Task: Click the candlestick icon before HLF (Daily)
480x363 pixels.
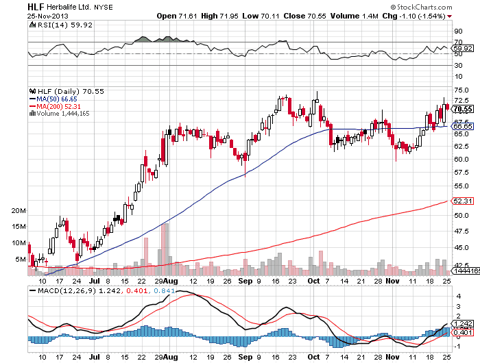Action: (33, 91)
